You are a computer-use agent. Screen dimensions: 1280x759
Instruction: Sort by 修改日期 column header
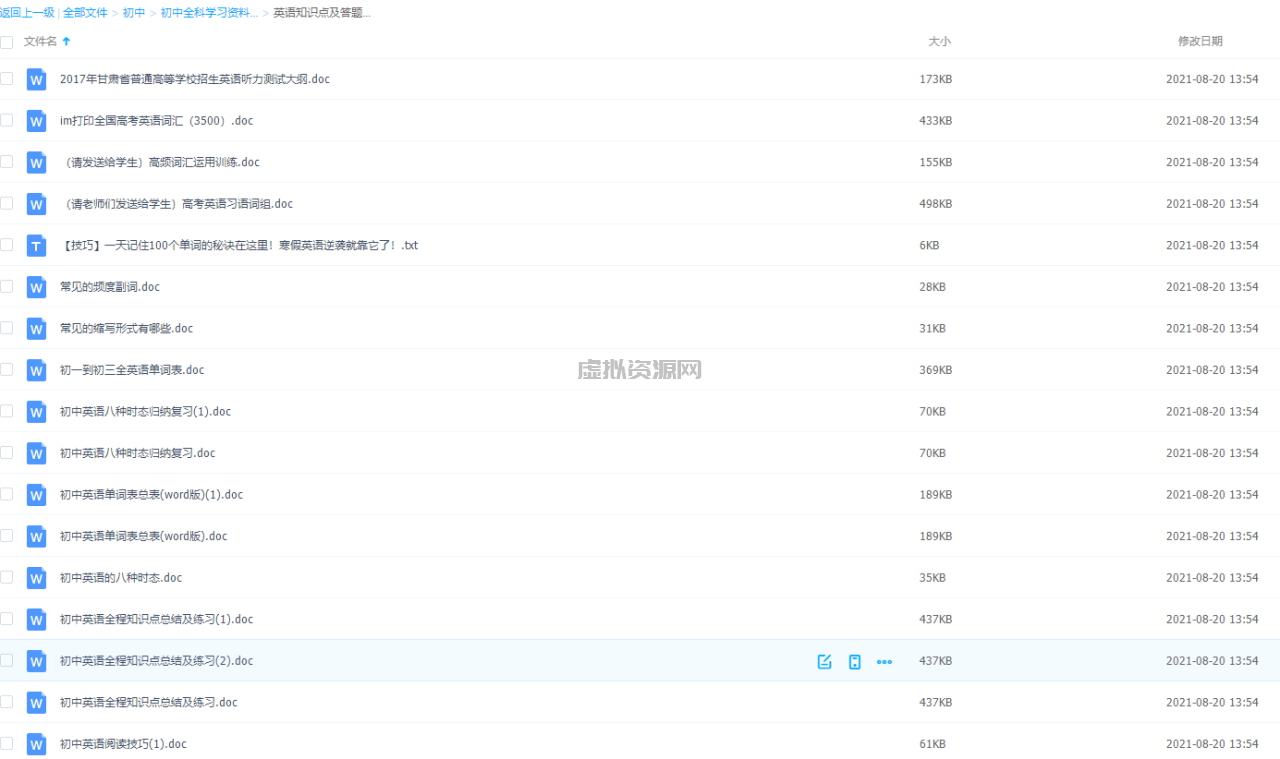pyautogui.click(x=1200, y=41)
